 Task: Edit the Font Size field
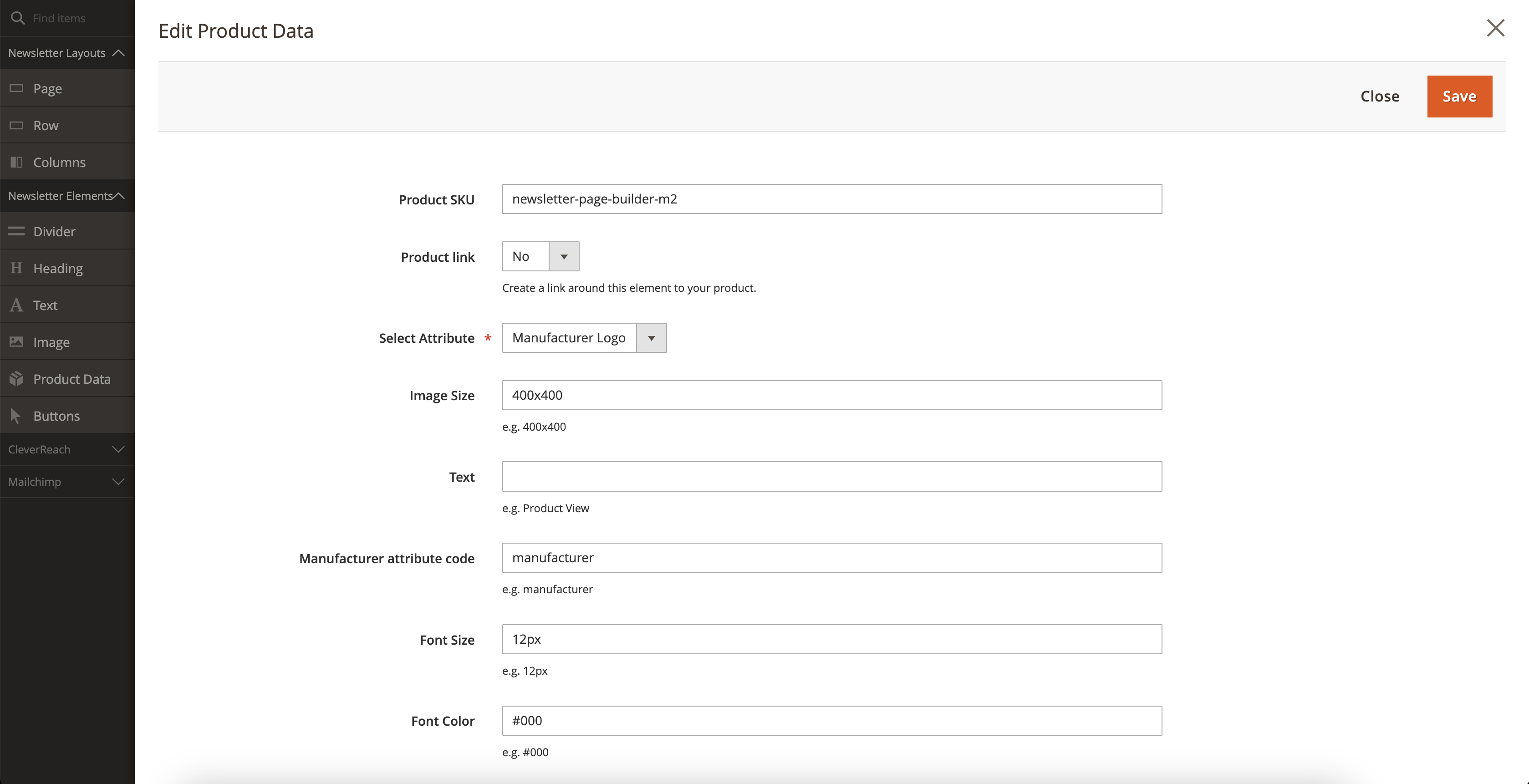[x=831, y=639]
